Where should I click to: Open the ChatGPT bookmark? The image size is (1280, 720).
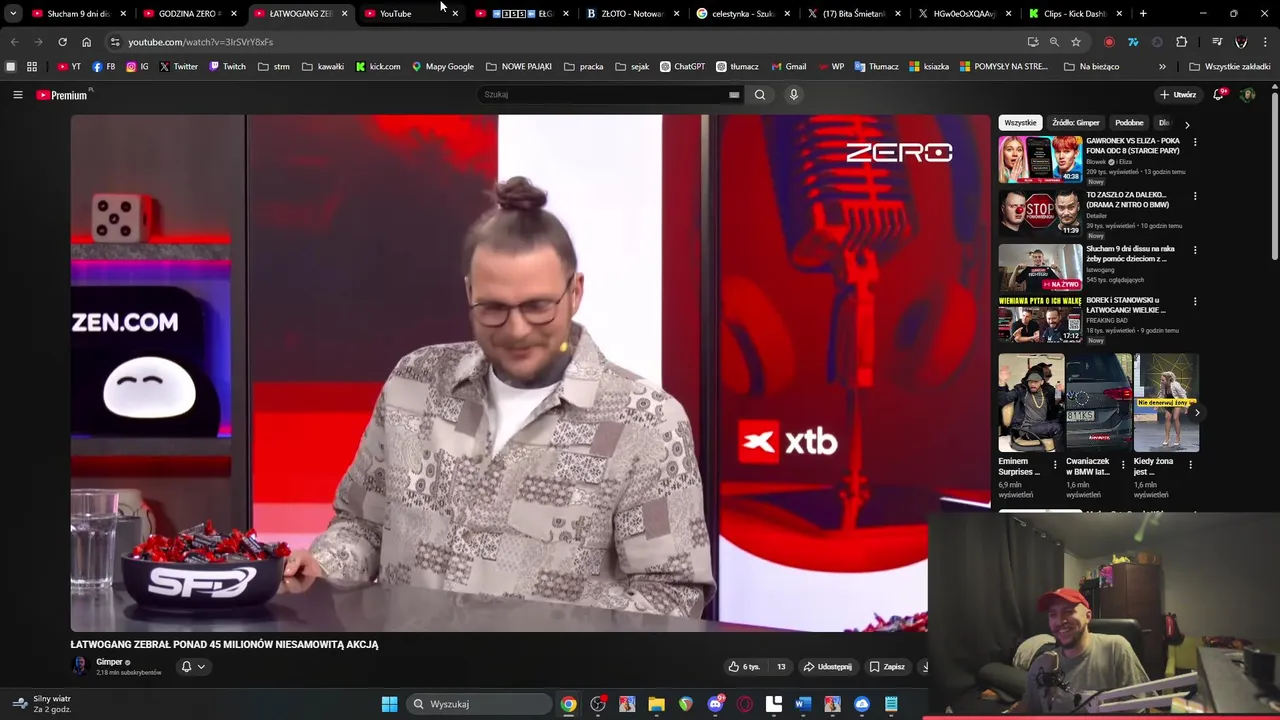click(x=682, y=67)
